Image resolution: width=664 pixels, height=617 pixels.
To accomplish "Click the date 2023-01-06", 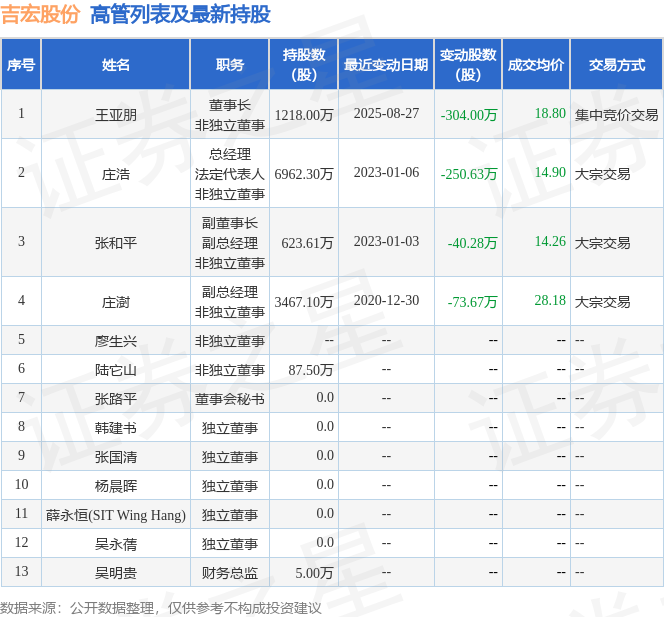I will [x=386, y=172].
